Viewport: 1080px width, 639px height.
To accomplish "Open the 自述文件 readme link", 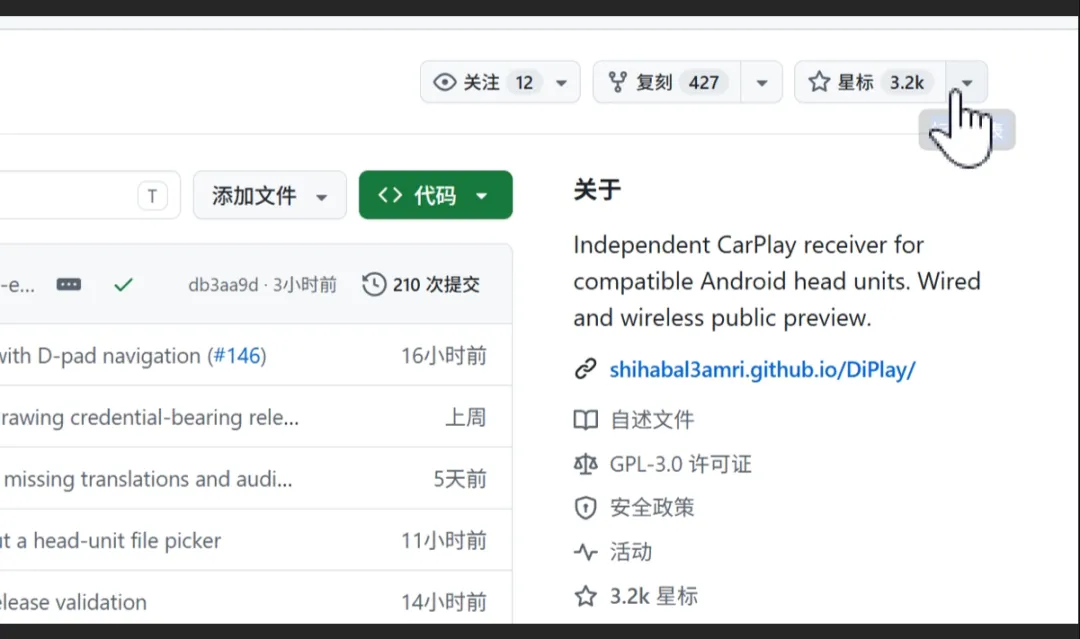I will click(652, 419).
